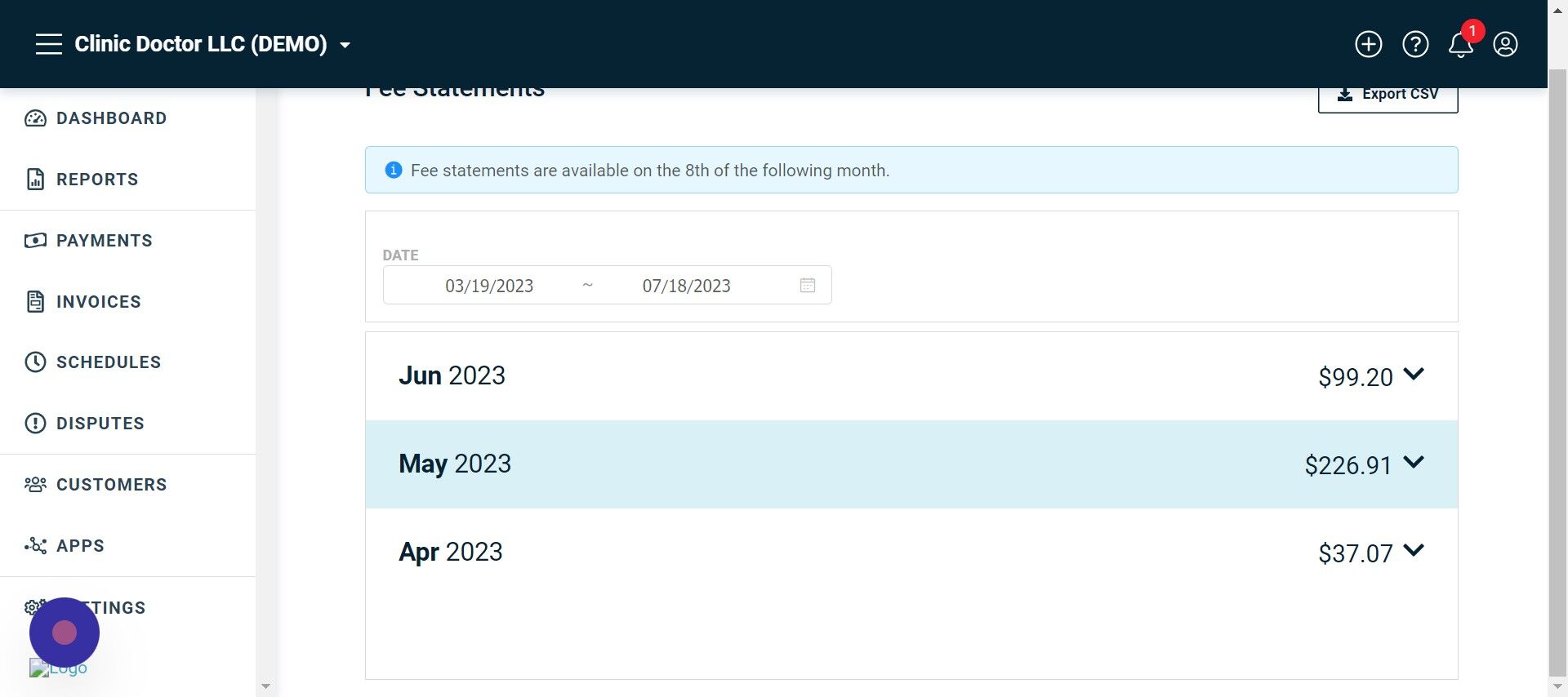Click the page vertical scrollbar
1568x697 pixels.
(x=1558, y=372)
